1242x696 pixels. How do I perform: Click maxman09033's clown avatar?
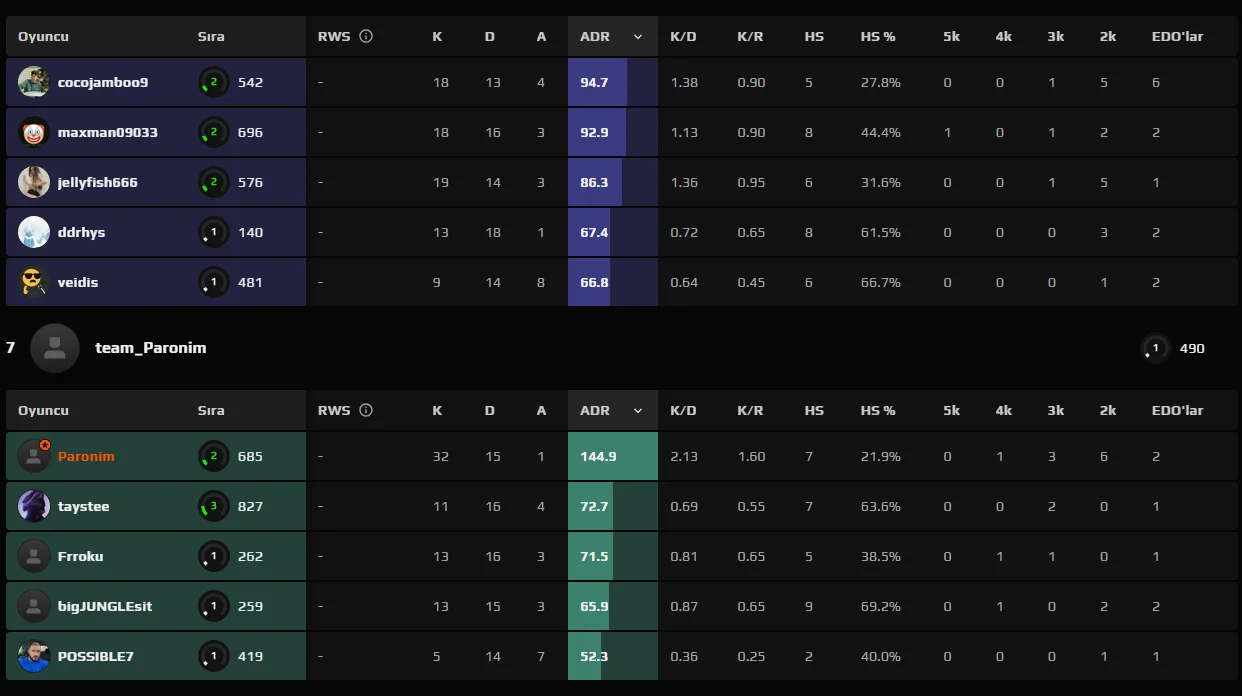pyautogui.click(x=34, y=132)
